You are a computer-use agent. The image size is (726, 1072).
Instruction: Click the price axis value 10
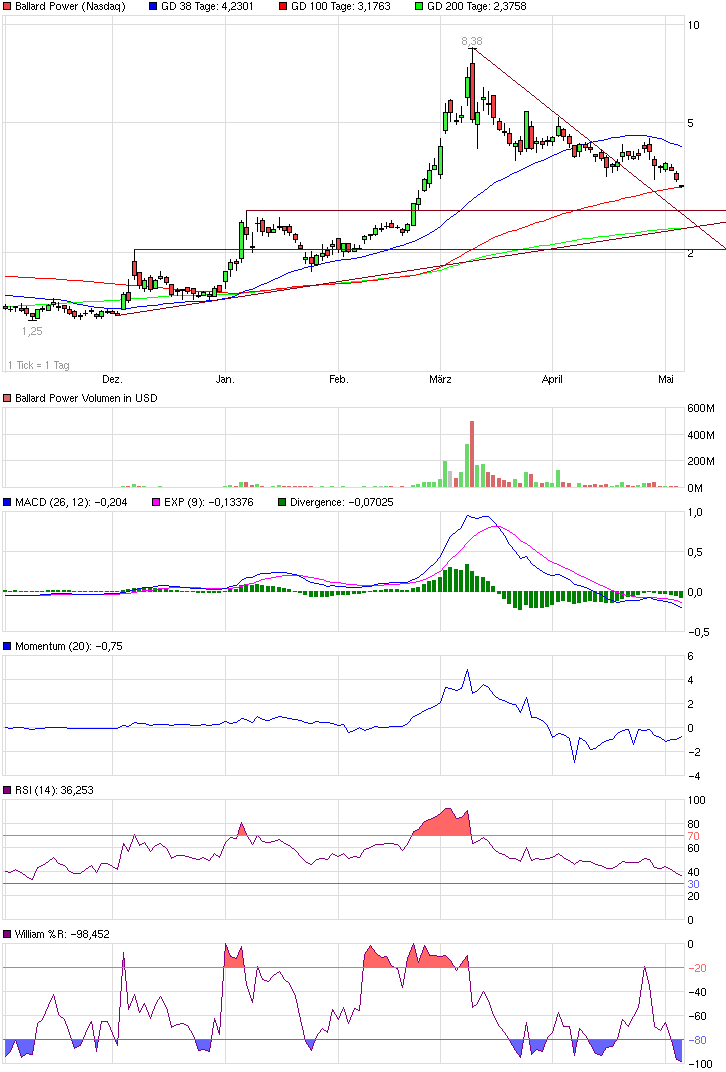pos(693,25)
